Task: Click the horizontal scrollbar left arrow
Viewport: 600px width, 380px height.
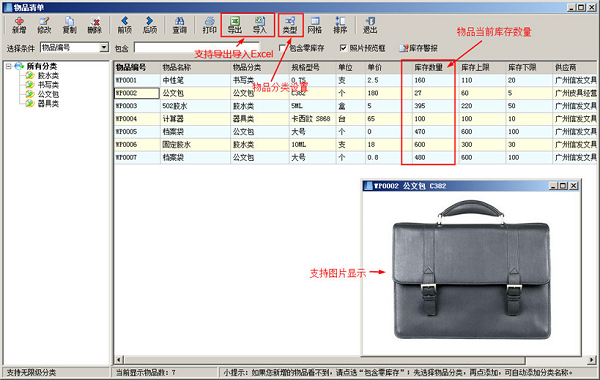Action: (x=119, y=360)
